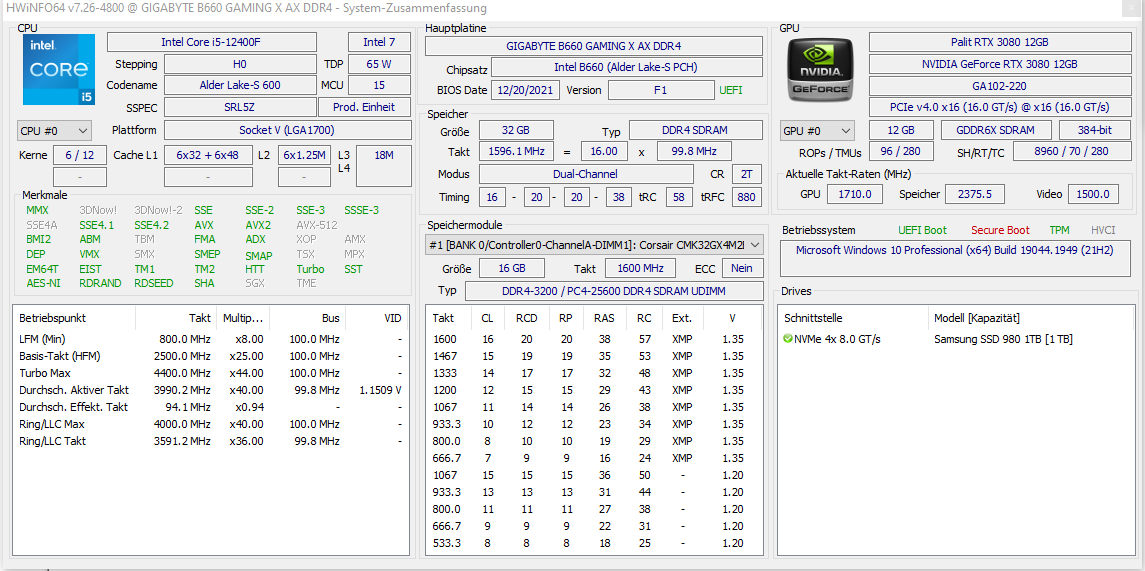The width and height of the screenshot is (1145, 571).
Task: Click the NVIDIA GeForce logo
Action: pyautogui.click(x=820, y=69)
